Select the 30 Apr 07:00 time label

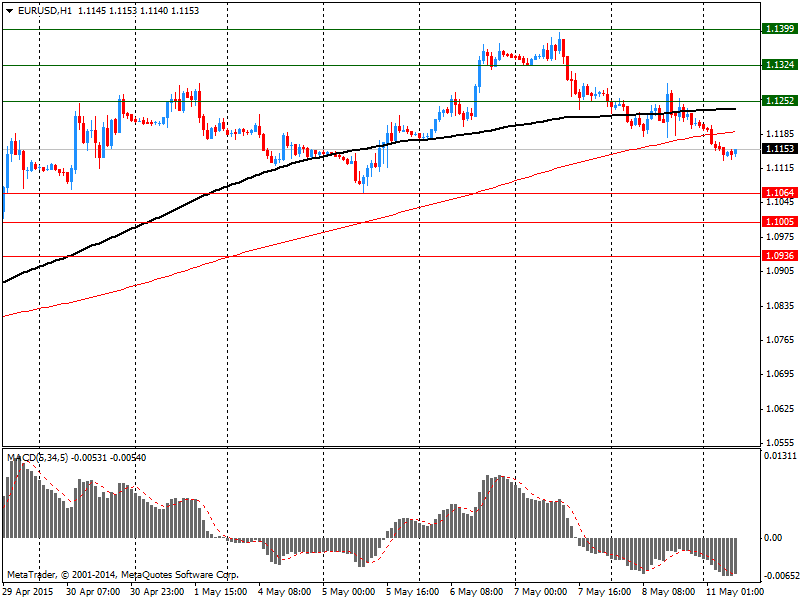[x=93, y=592]
